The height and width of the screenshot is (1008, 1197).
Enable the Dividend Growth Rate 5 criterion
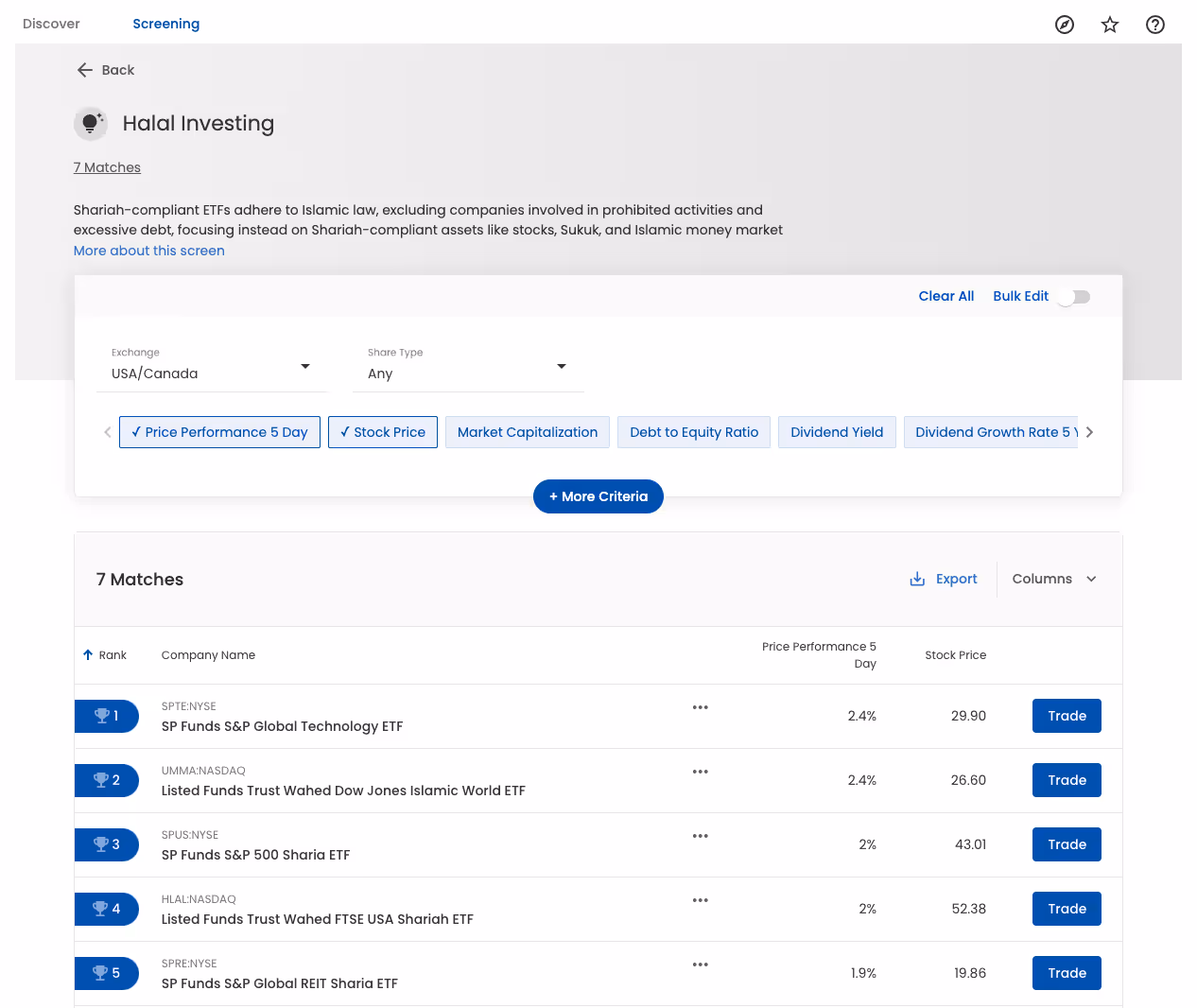coord(991,432)
